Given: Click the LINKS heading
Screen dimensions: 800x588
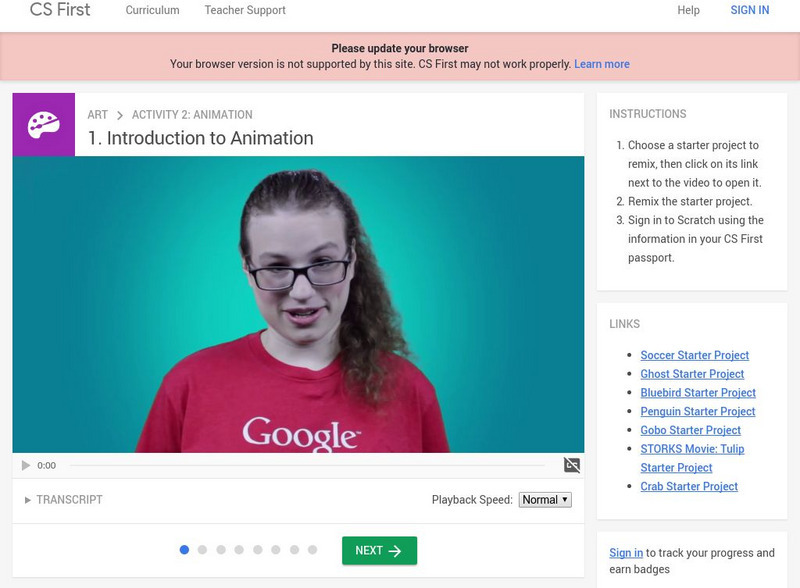Looking at the screenshot, I should click(x=624, y=324).
